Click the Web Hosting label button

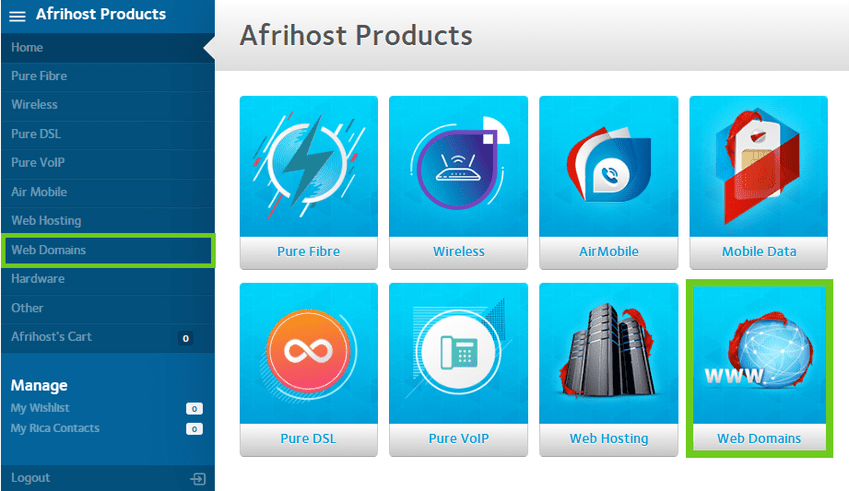[x=608, y=439]
